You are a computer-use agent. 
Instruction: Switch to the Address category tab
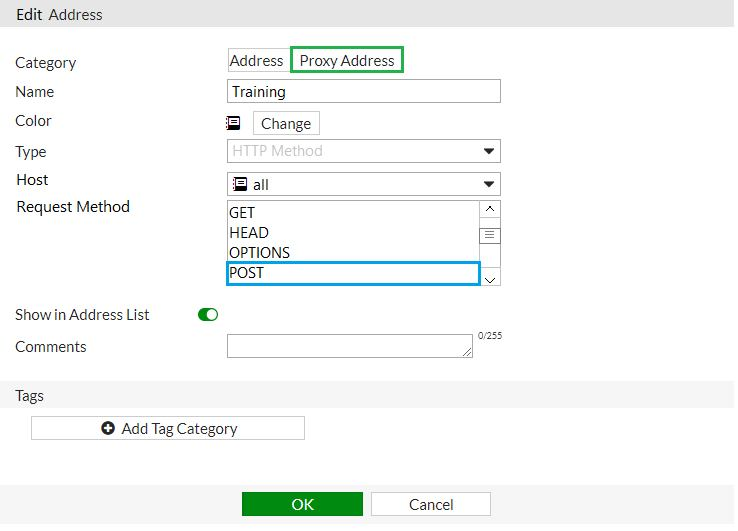(x=257, y=61)
